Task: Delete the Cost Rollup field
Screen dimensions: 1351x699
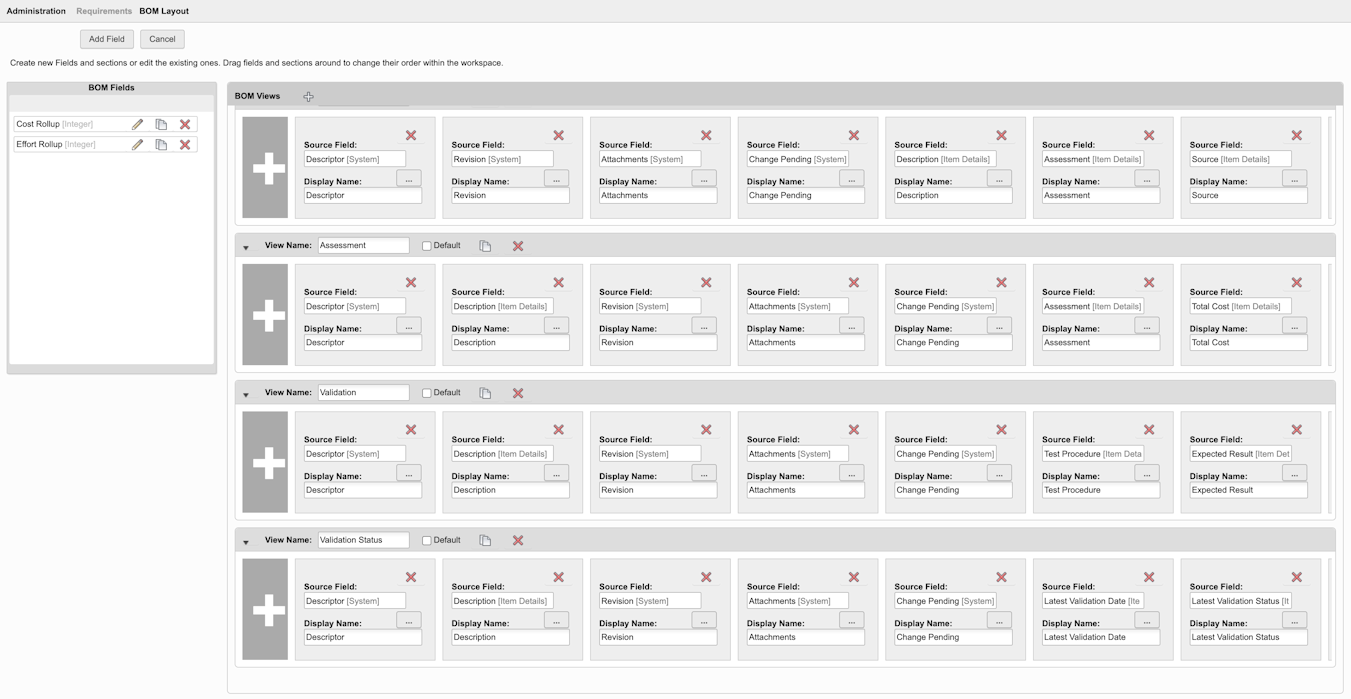Action: [185, 124]
